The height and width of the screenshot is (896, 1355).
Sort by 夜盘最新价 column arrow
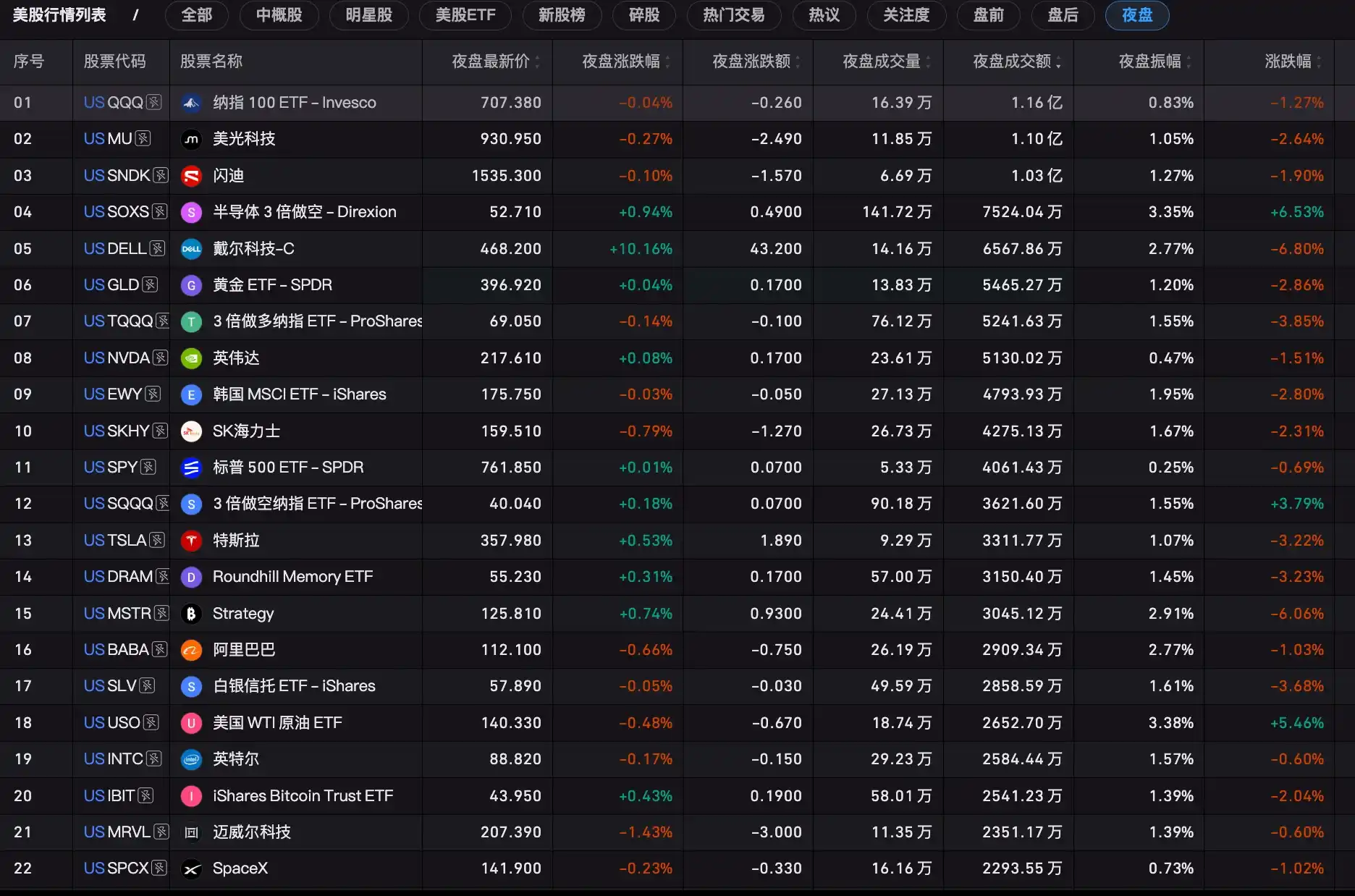coord(537,62)
